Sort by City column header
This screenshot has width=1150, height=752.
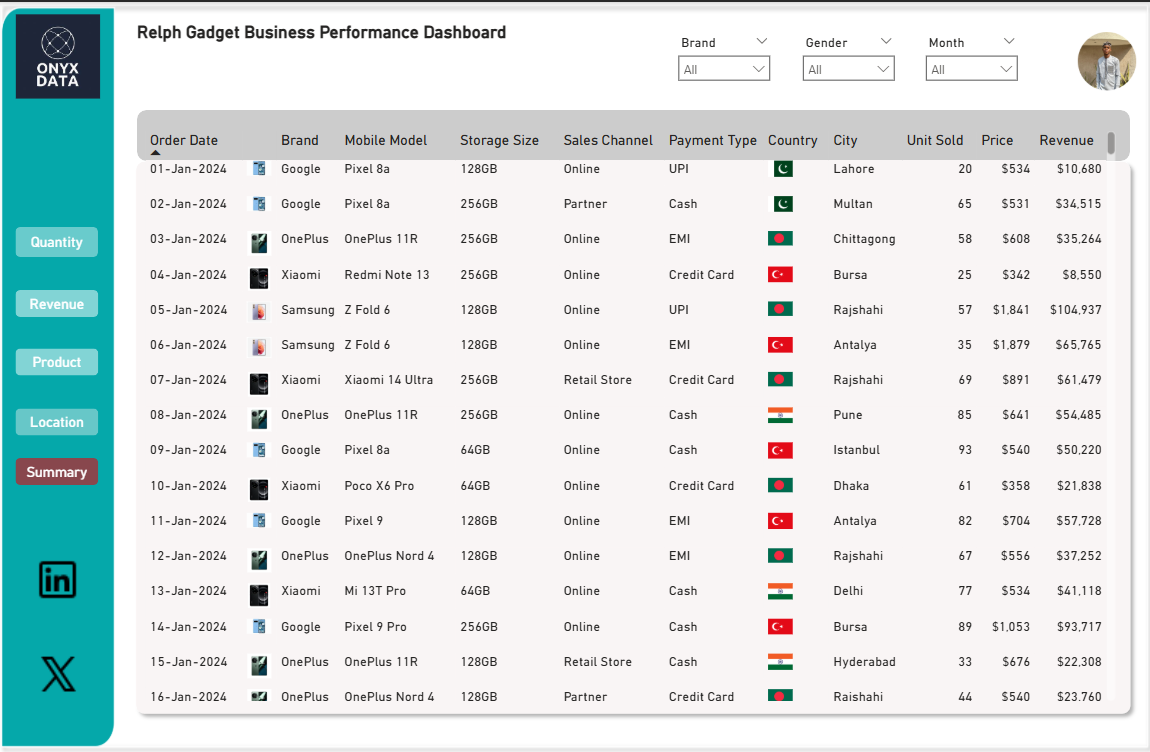(x=845, y=140)
